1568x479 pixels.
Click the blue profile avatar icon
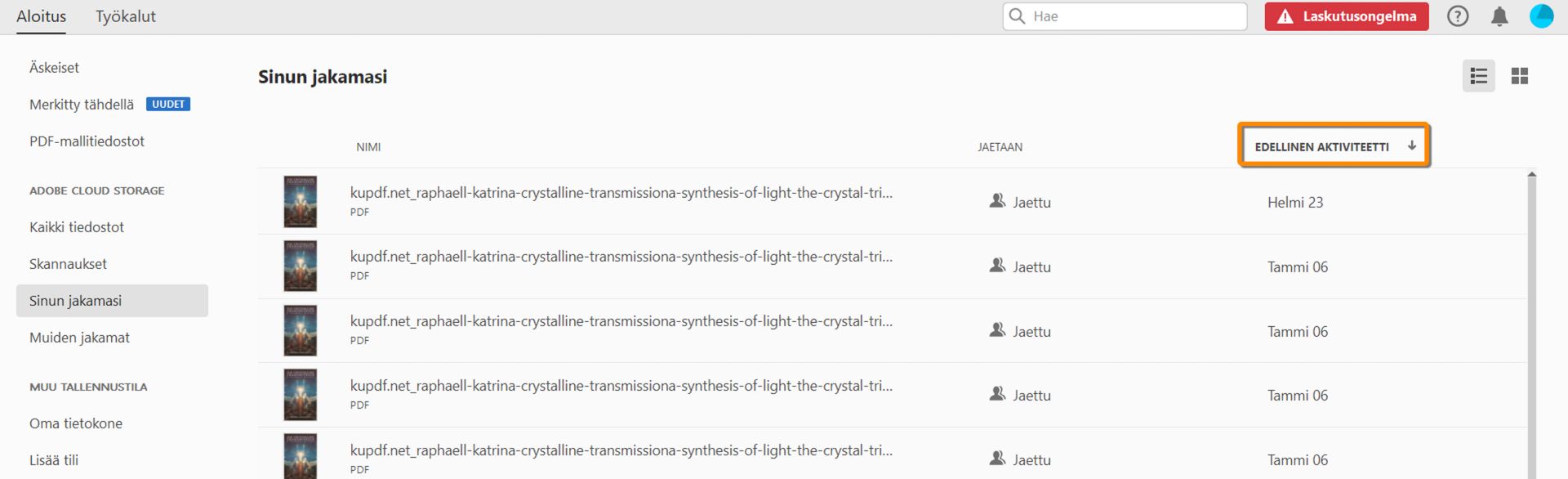click(1541, 16)
